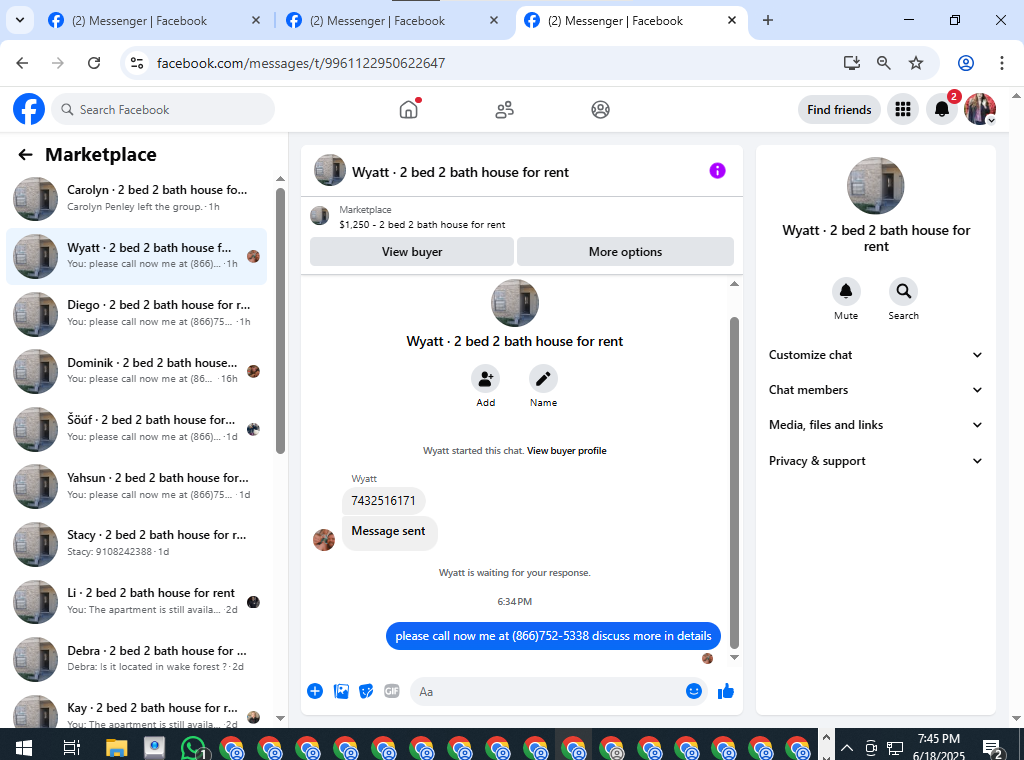Expand Media, files and links section

(875, 425)
